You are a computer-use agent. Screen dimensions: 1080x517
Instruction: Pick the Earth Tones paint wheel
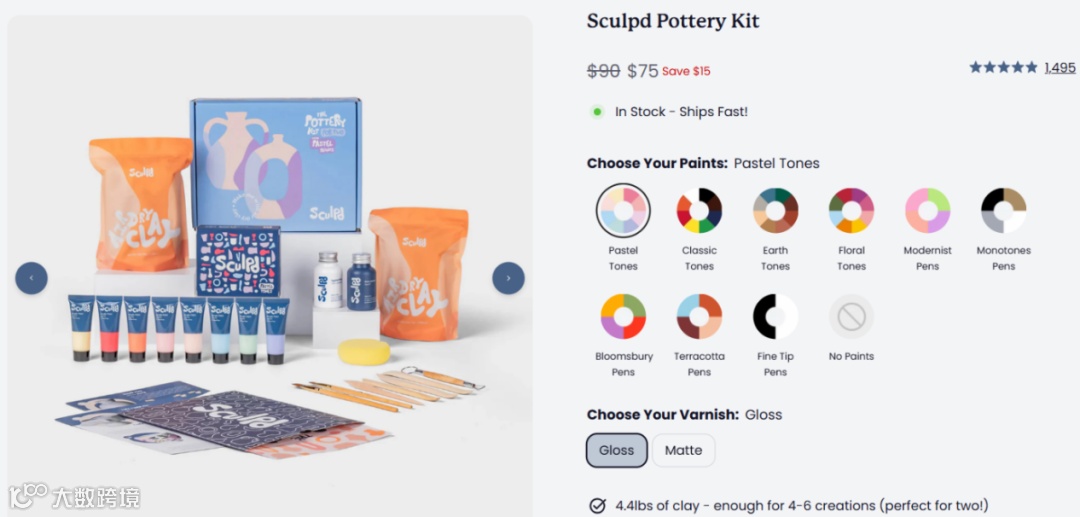[776, 211]
